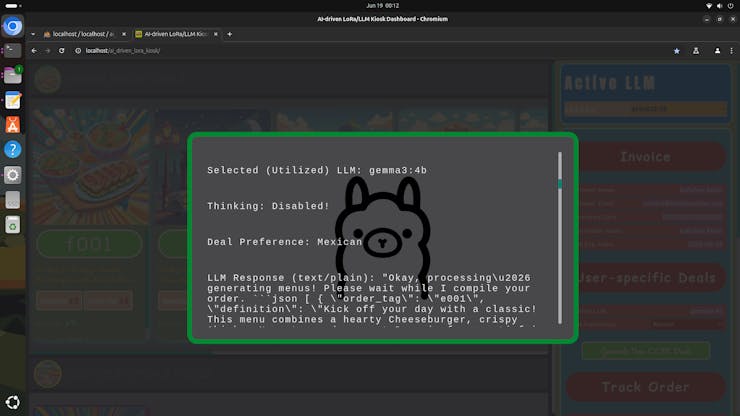Bookmark this page with the star
740x416 pixels.
[677, 51]
